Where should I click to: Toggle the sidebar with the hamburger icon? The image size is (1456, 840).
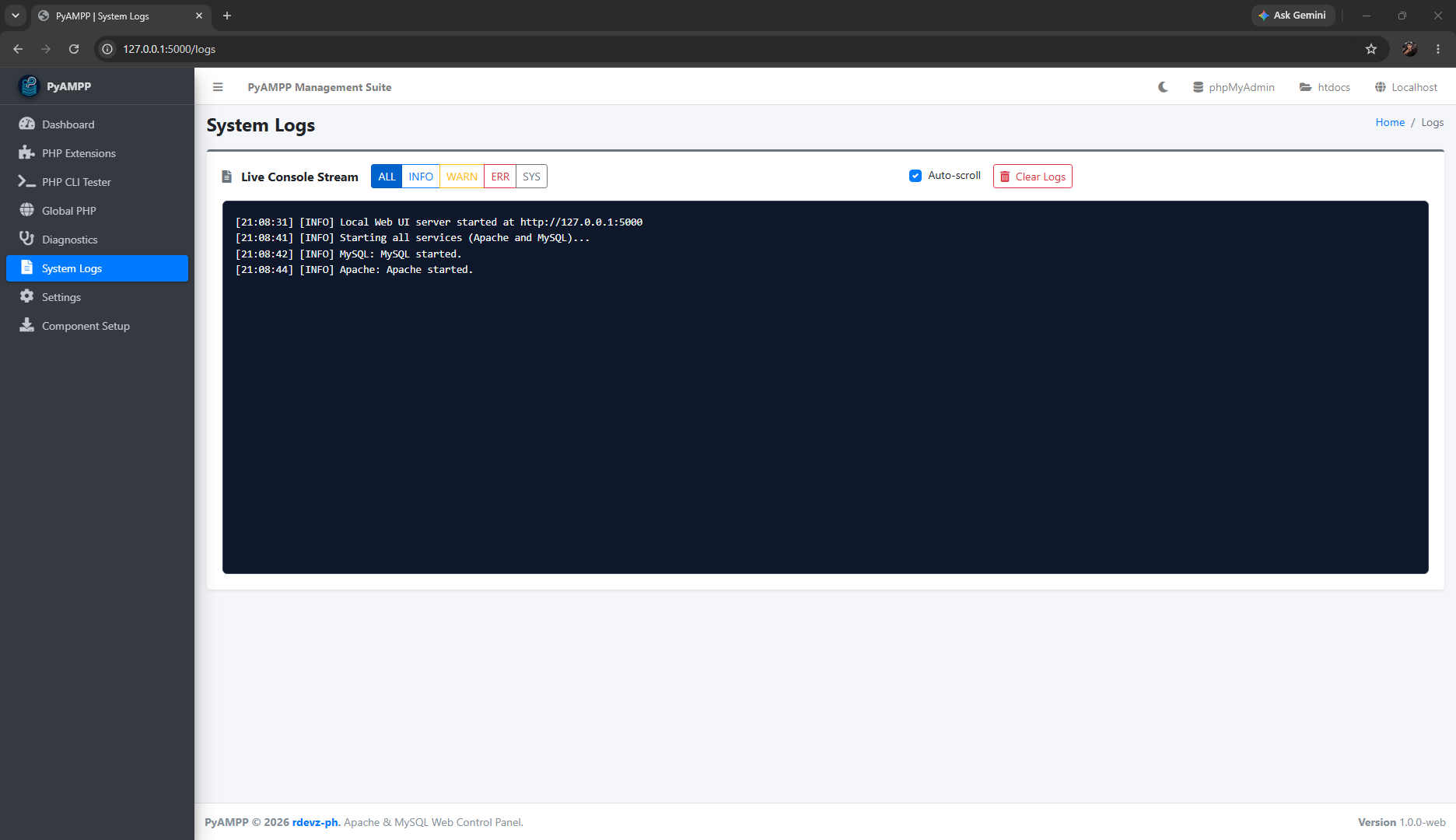(x=218, y=87)
